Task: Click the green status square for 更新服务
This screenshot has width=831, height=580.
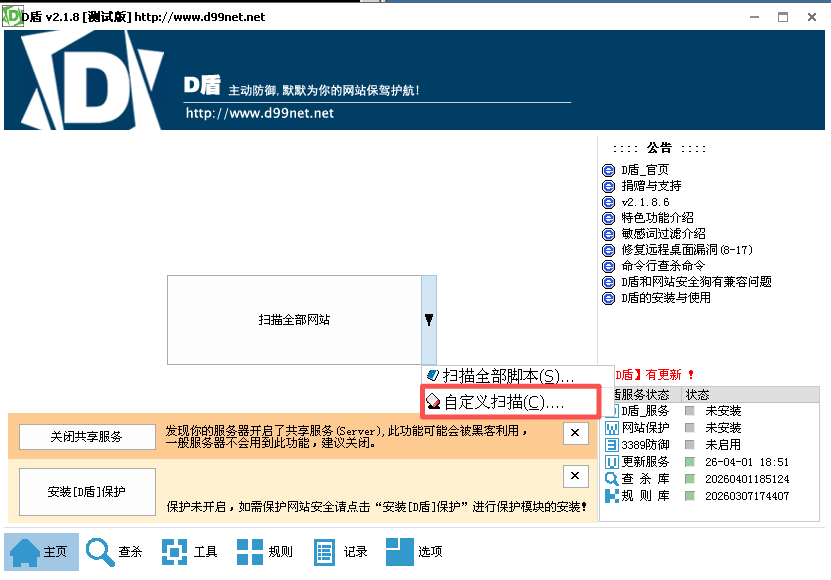Action: click(x=689, y=462)
